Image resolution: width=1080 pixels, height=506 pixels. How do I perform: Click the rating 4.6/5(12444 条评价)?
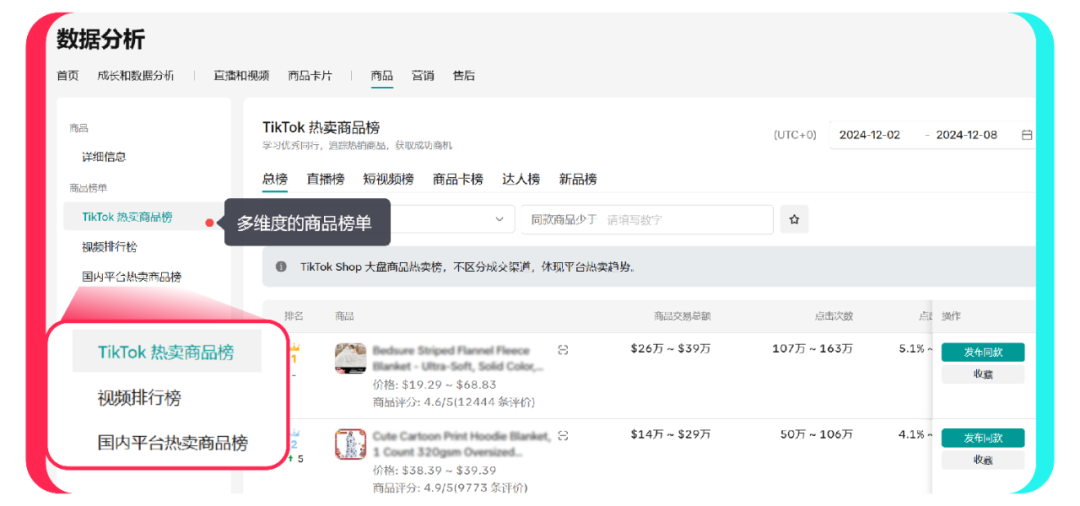click(453, 401)
